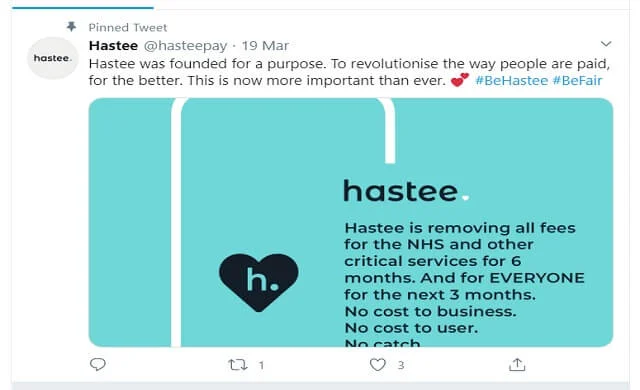Open the @hasteepay handle
Image resolution: width=640 pixels, height=390 pixels.
click(x=185, y=46)
